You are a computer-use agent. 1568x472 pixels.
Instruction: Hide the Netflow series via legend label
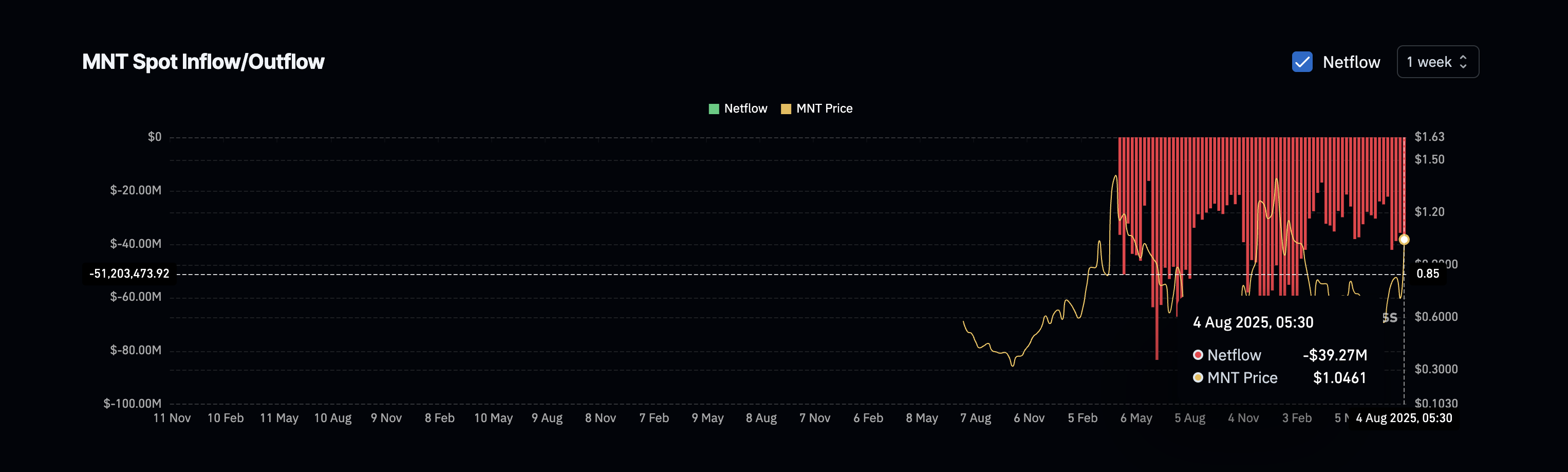point(745,108)
